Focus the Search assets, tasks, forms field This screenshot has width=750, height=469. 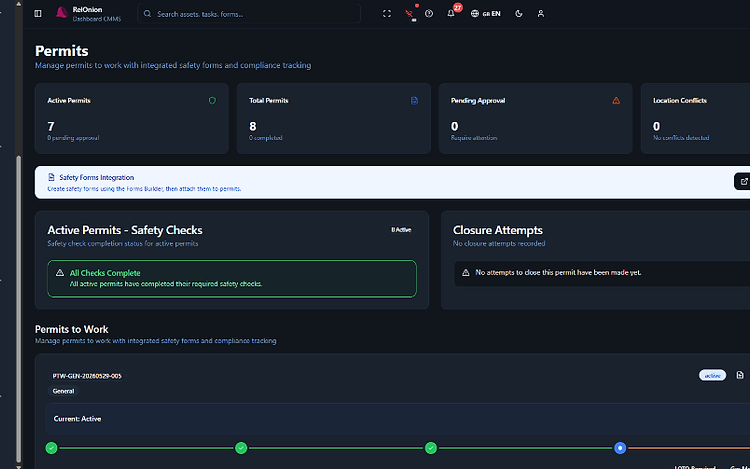pyautogui.click(x=249, y=14)
